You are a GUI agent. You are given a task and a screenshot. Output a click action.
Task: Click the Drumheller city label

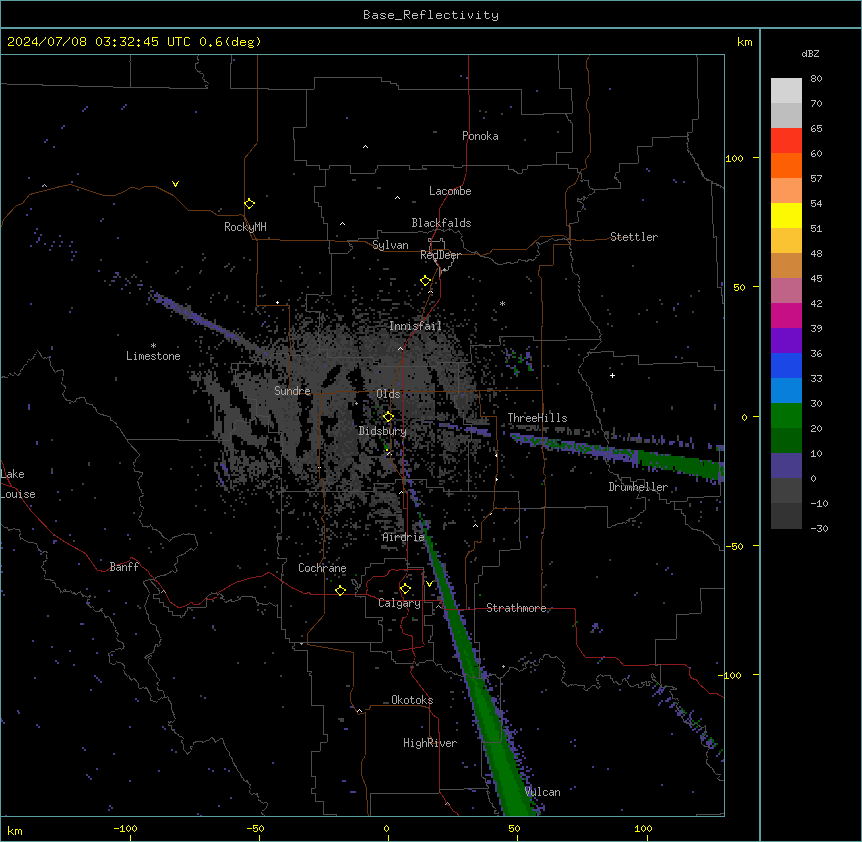tap(638, 487)
